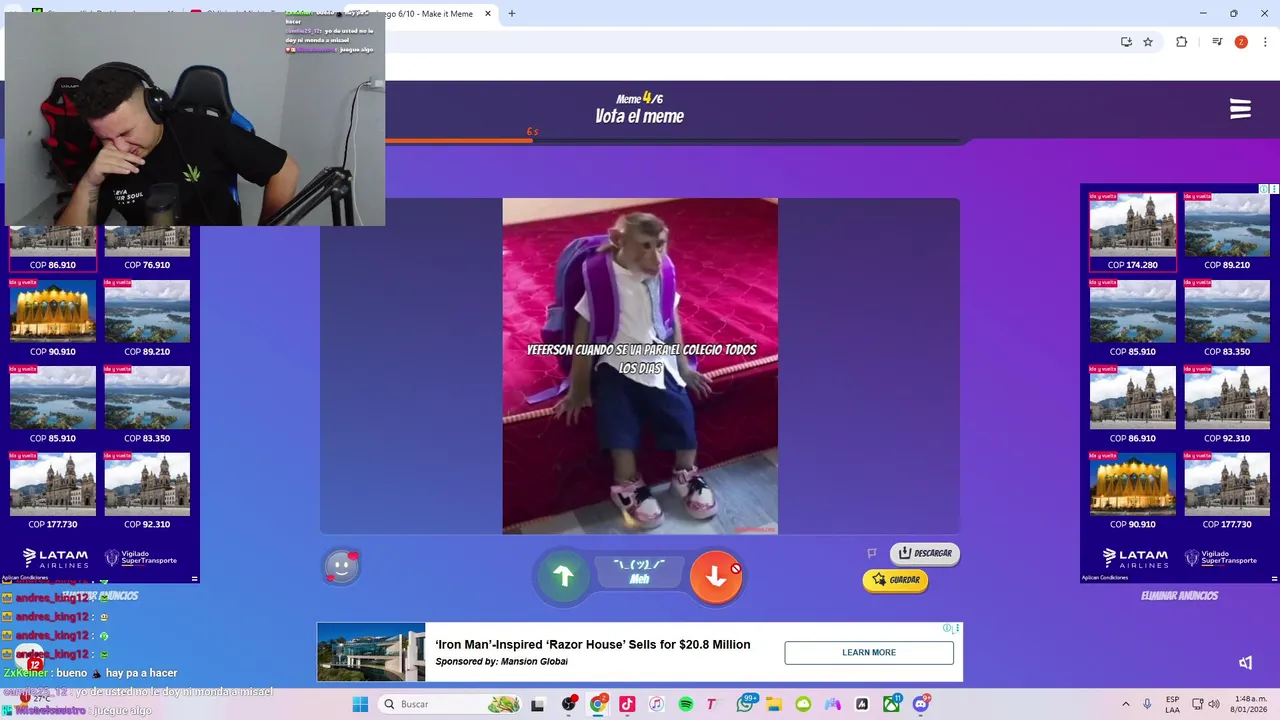
Task: Open TikTok from the taskbar
Action: 627,704
